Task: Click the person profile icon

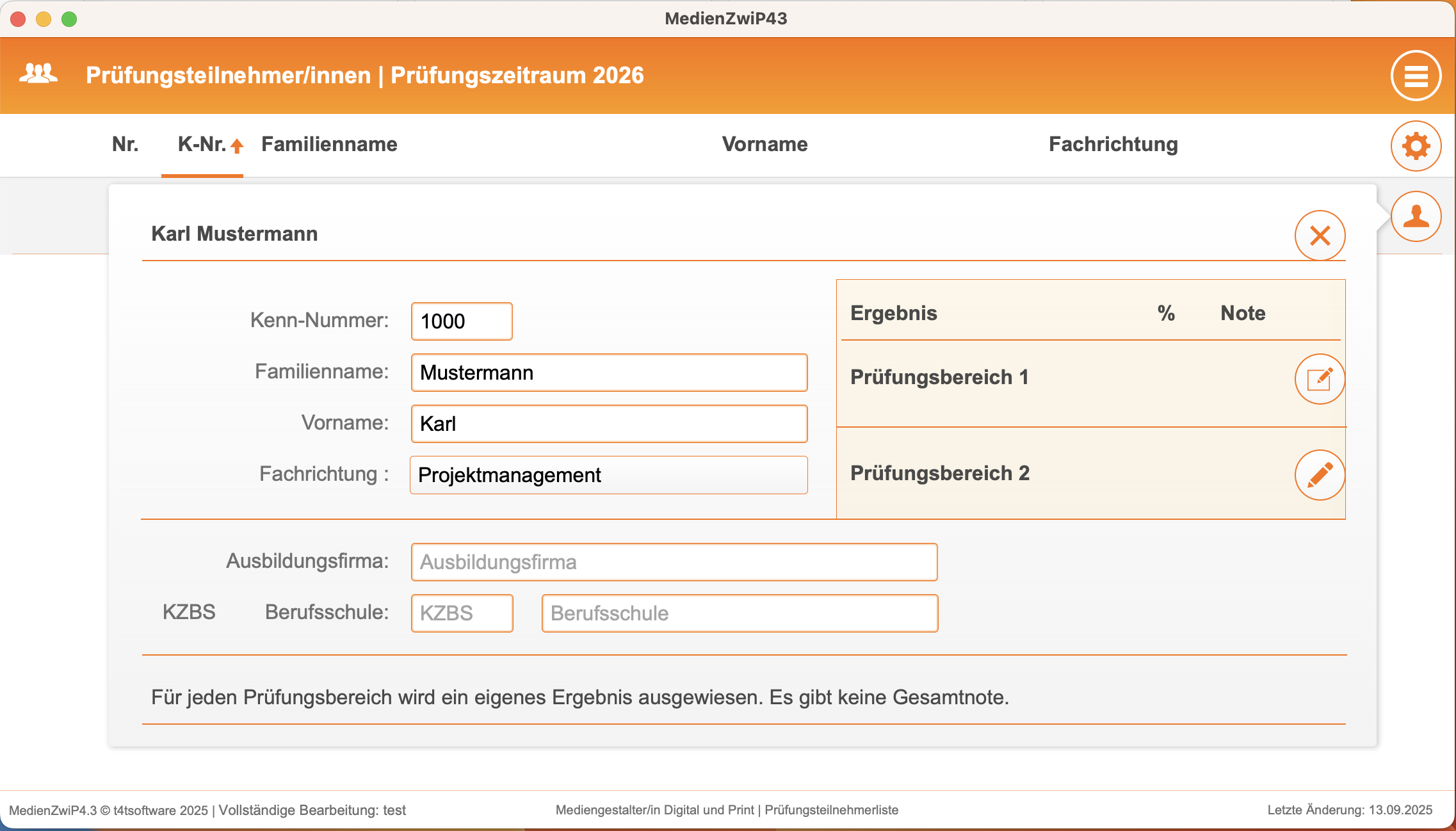Action: click(x=1416, y=216)
